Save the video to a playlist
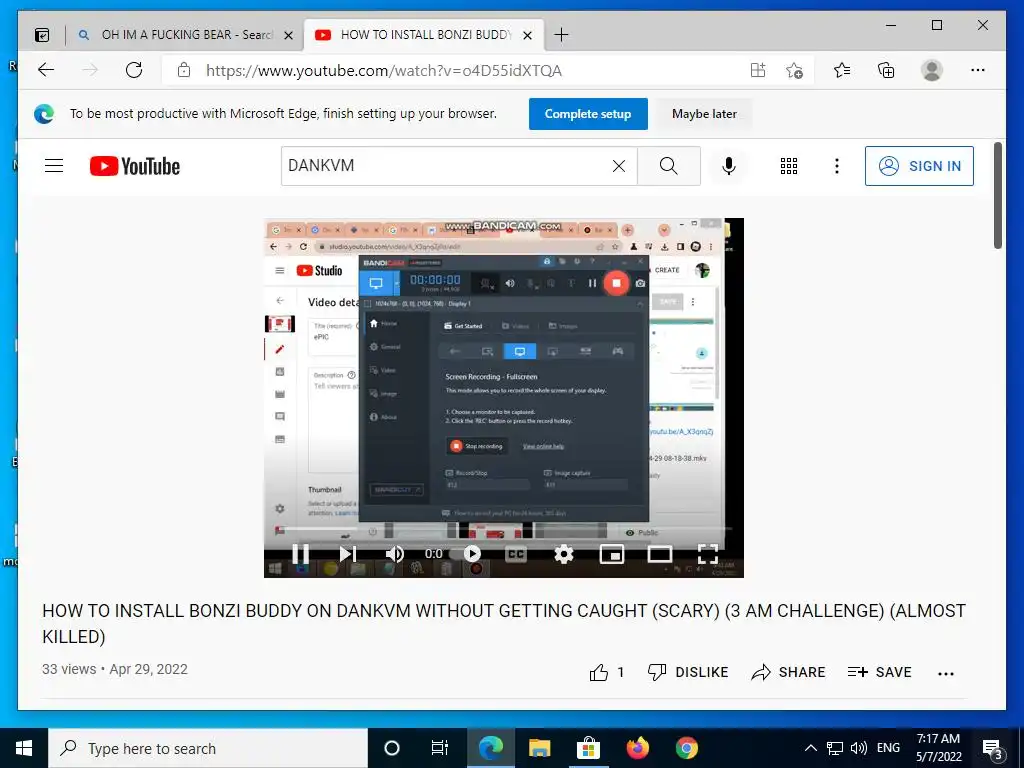The height and width of the screenshot is (768, 1024). [879, 672]
